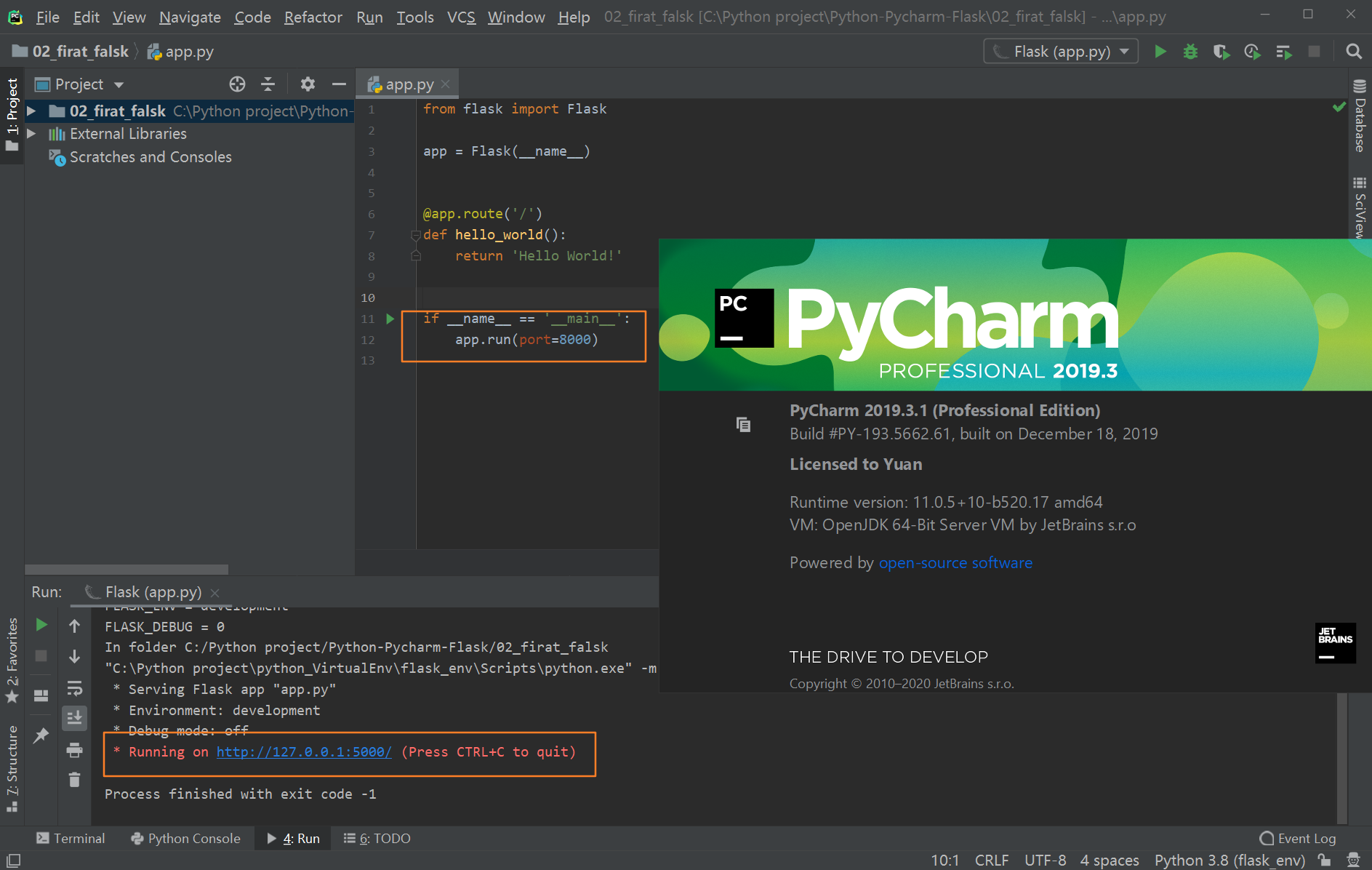1372x870 pixels.
Task: Restore layout icon in Run panel
Action: click(x=41, y=695)
